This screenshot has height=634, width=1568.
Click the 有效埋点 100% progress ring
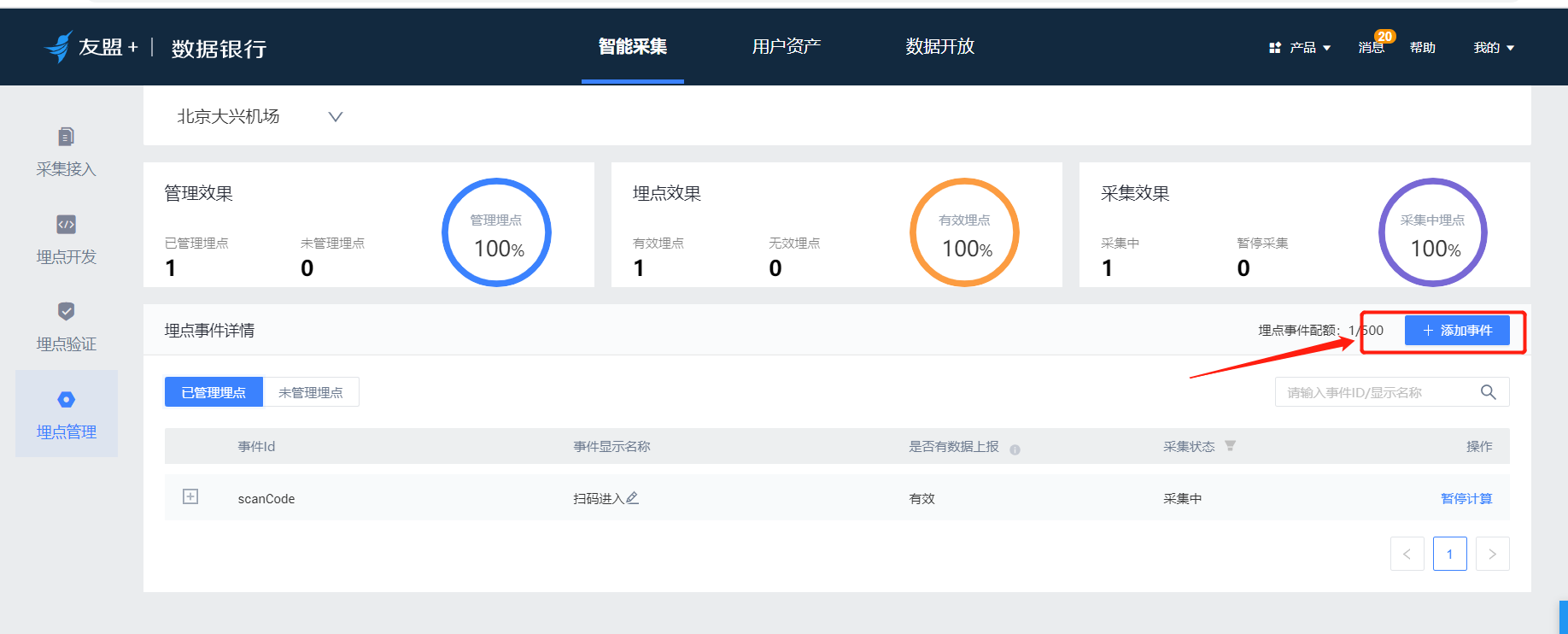[x=964, y=232]
